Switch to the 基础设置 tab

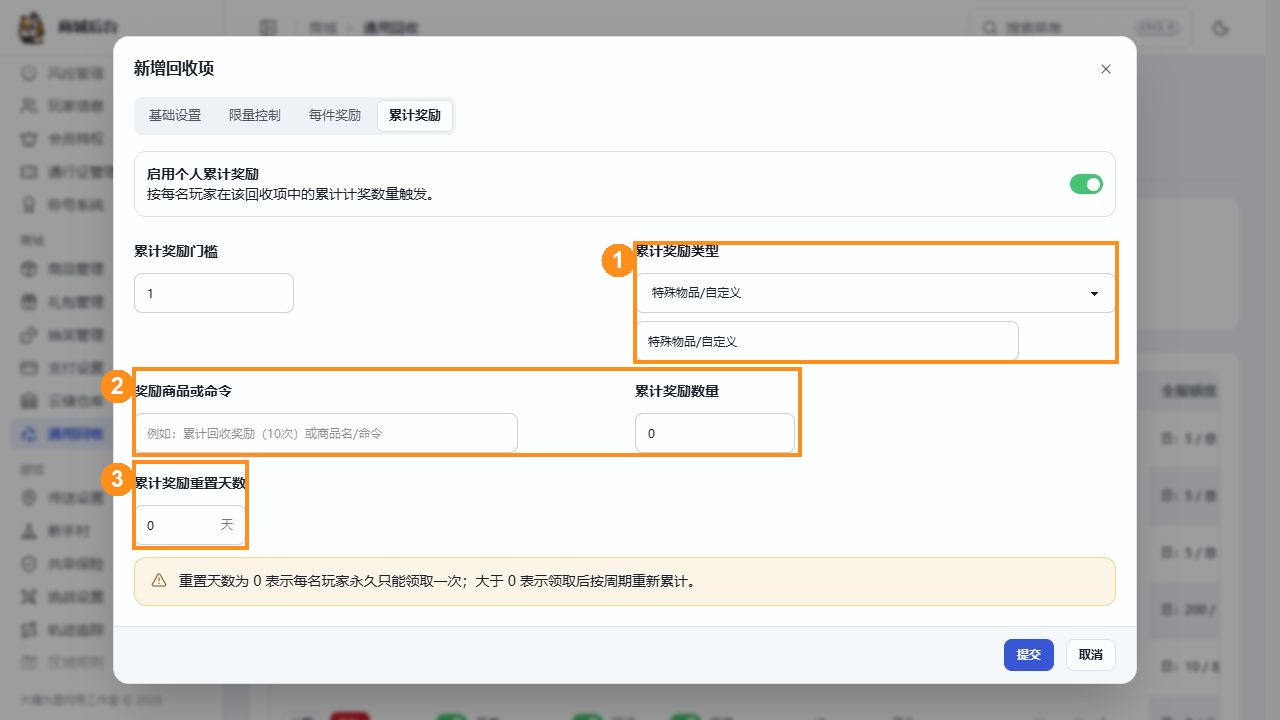click(x=175, y=115)
